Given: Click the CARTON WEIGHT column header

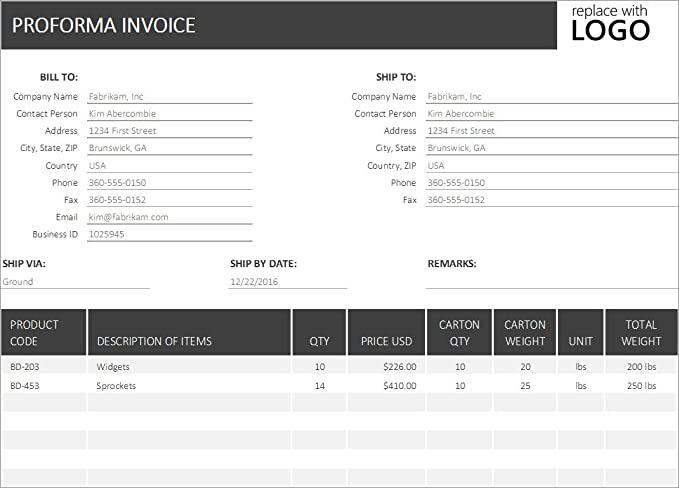Looking at the screenshot, I should [525, 332].
